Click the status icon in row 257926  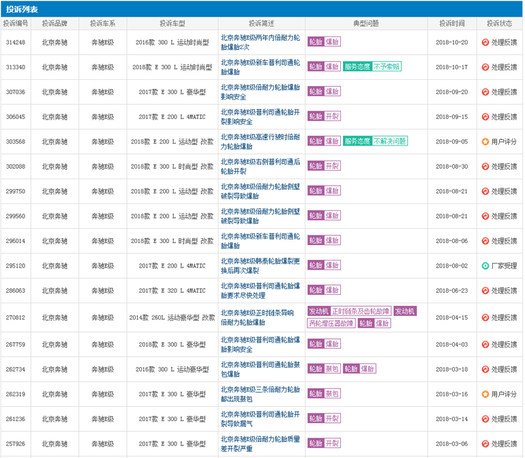(485, 444)
